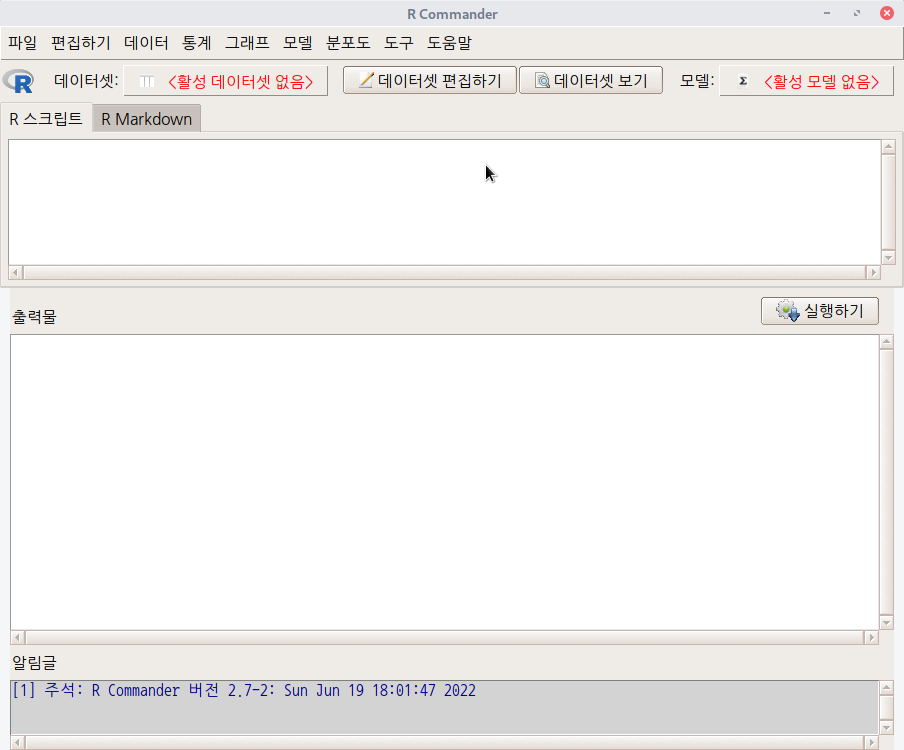Open the 데이터 menu
This screenshot has height=750, width=904.
(146, 43)
